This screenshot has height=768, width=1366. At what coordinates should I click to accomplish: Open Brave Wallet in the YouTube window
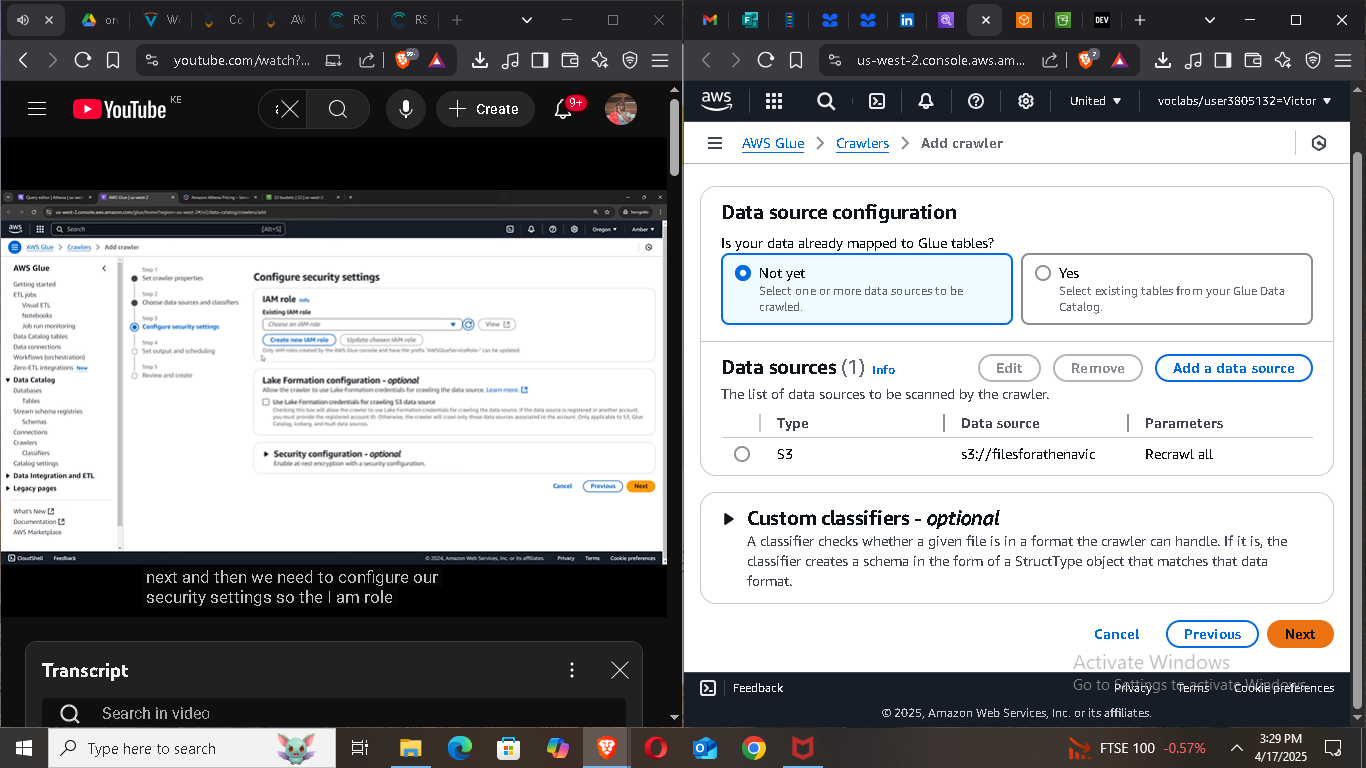570,60
